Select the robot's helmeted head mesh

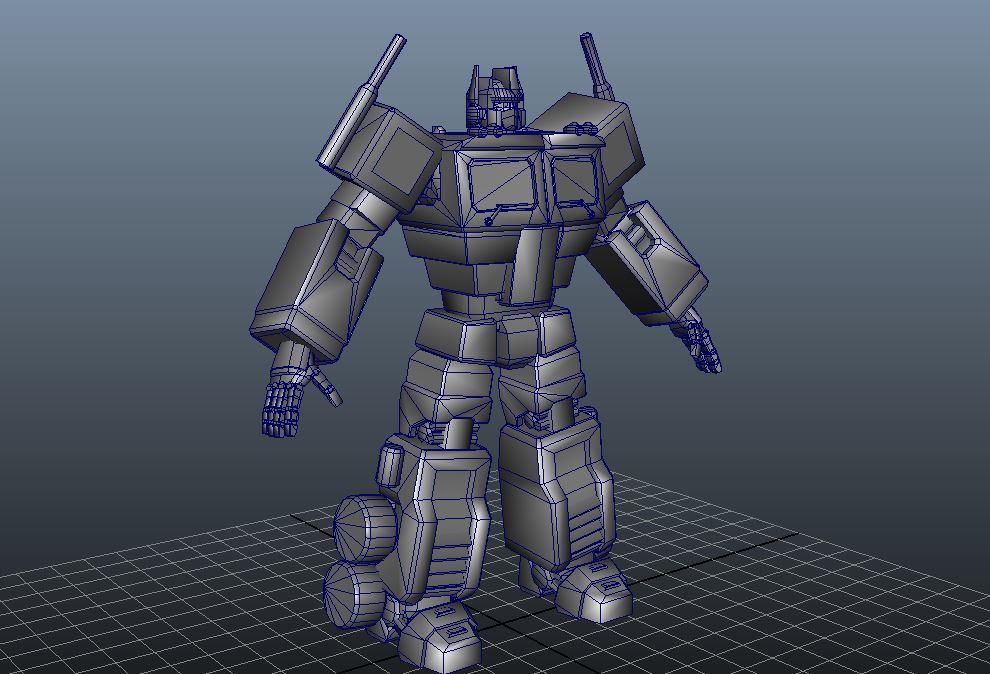[x=495, y=99]
